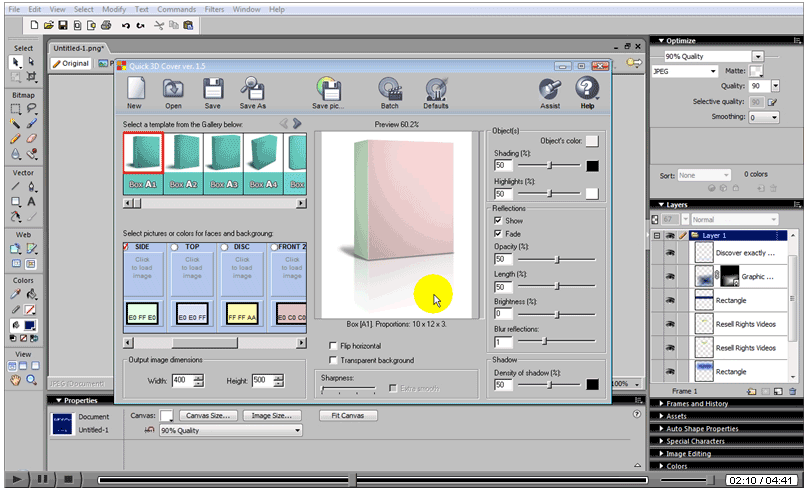Open the Filters menu
This screenshot has width=807, height=491.
214,9
